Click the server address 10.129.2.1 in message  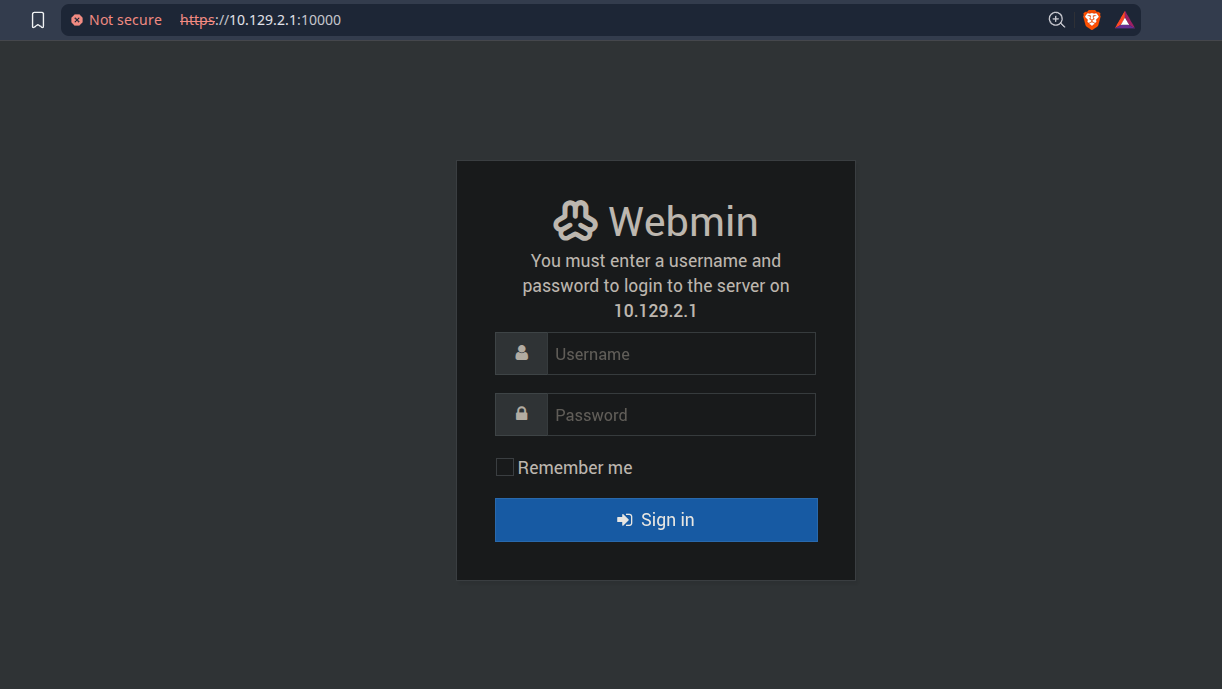(x=655, y=311)
